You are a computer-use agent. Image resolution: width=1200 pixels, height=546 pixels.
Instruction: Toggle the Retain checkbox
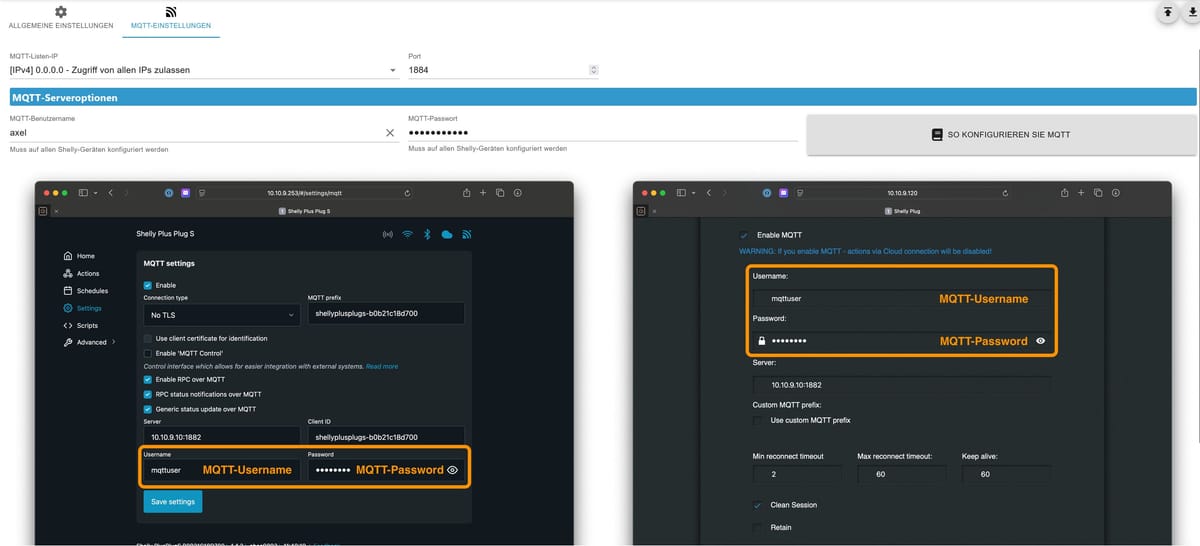(x=758, y=527)
